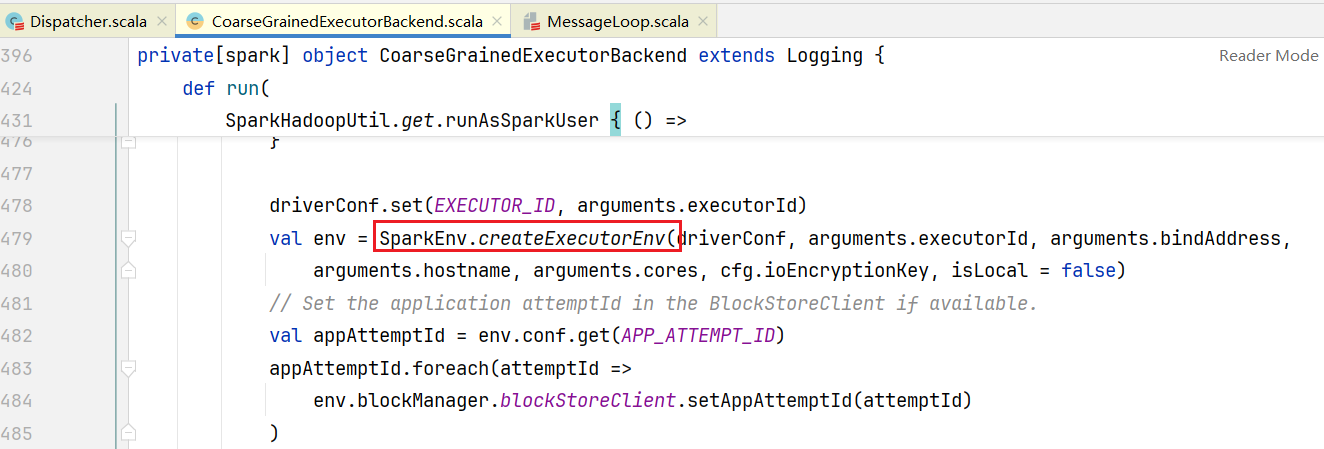Click line number 482 in gutter

coord(30,336)
